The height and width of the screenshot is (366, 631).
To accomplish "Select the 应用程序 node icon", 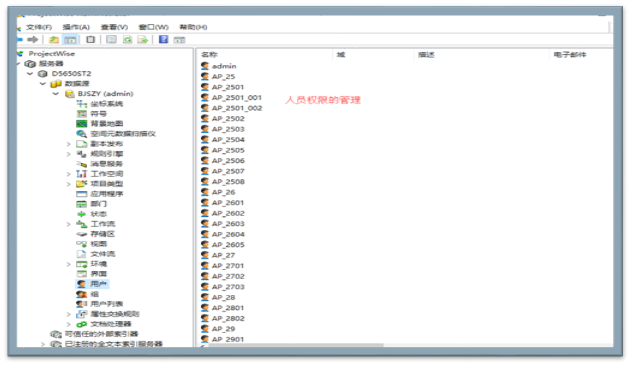I will pos(82,194).
